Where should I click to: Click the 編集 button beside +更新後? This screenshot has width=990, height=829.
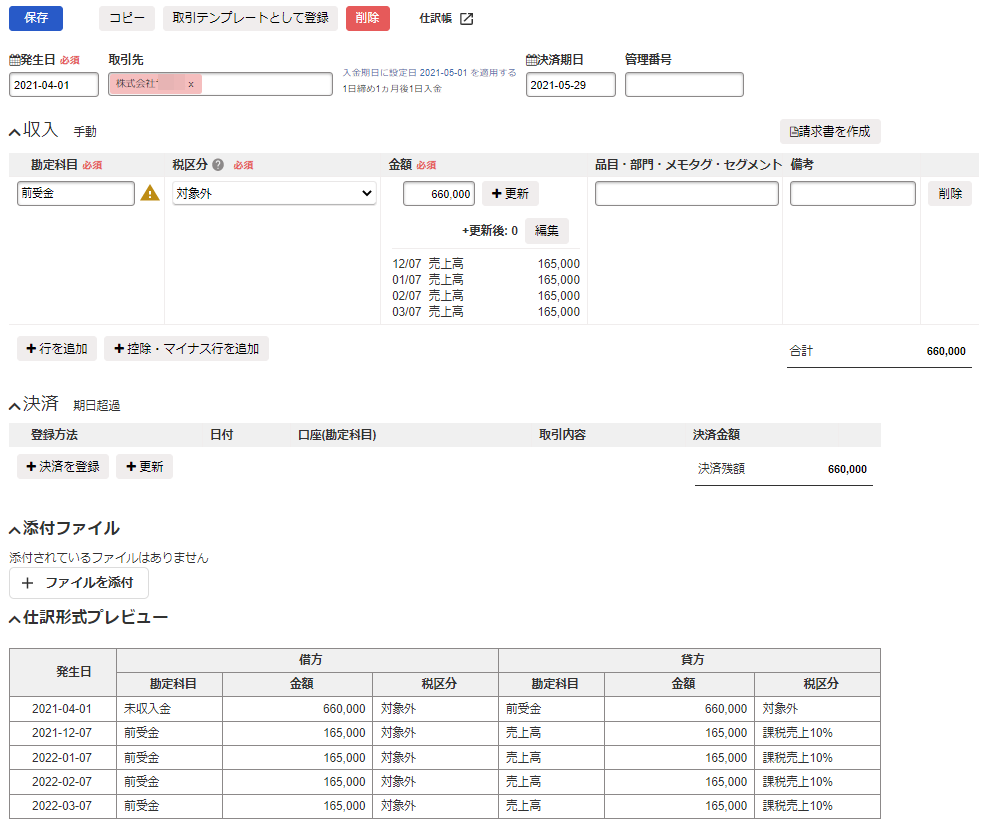(x=547, y=230)
